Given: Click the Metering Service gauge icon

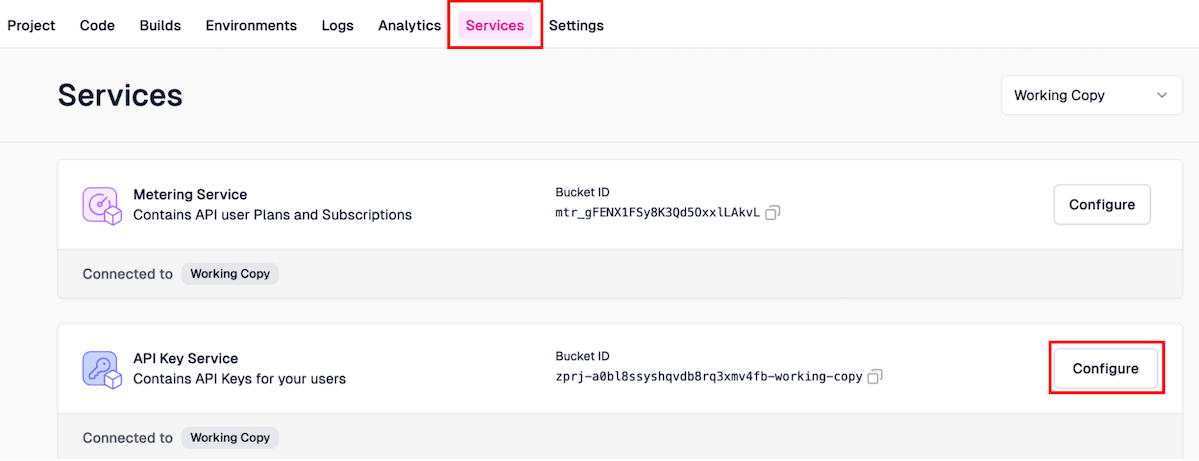Looking at the screenshot, I should pos(101,205).
